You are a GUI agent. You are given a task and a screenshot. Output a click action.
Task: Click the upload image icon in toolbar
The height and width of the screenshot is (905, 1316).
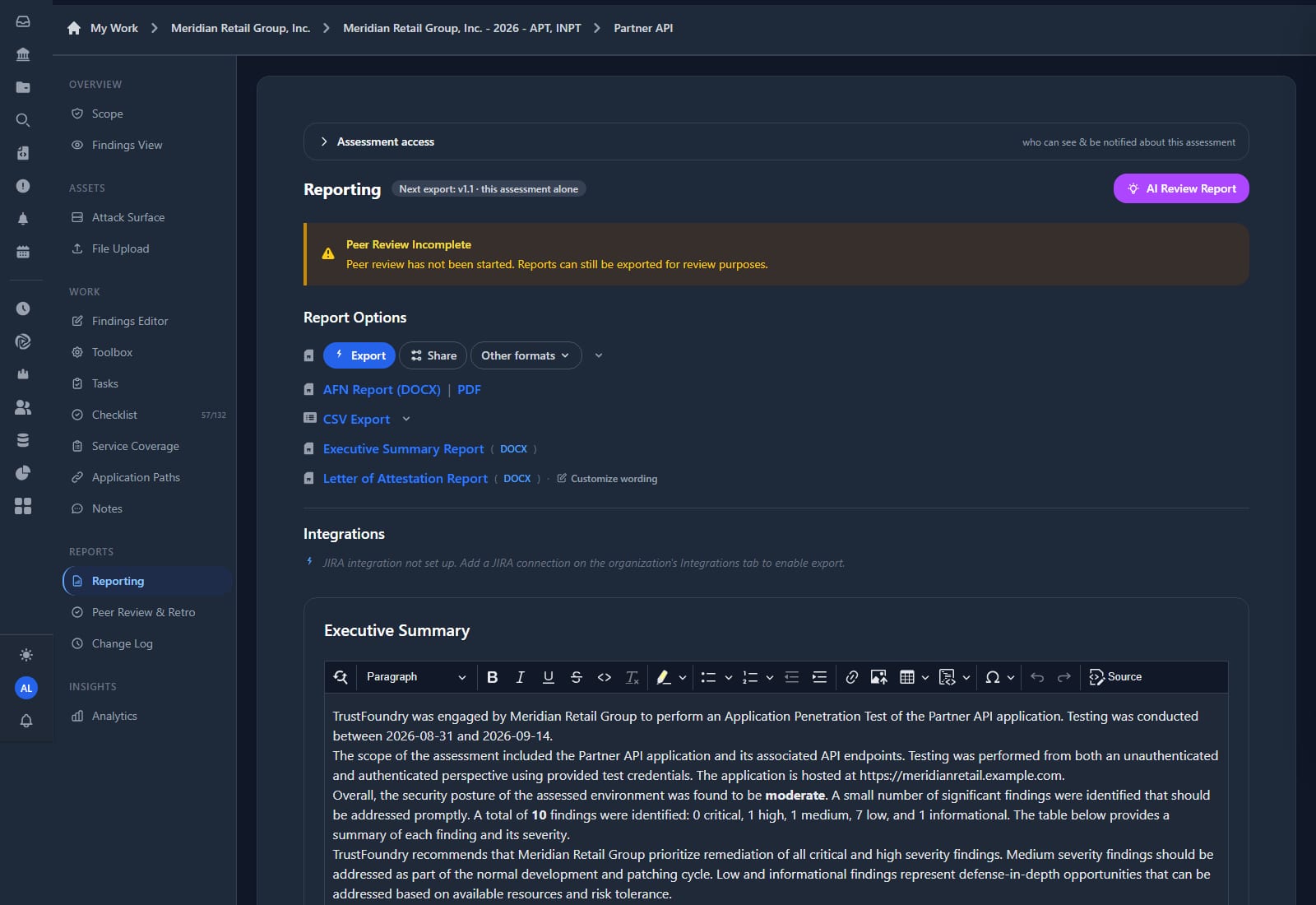coord(878,677)
